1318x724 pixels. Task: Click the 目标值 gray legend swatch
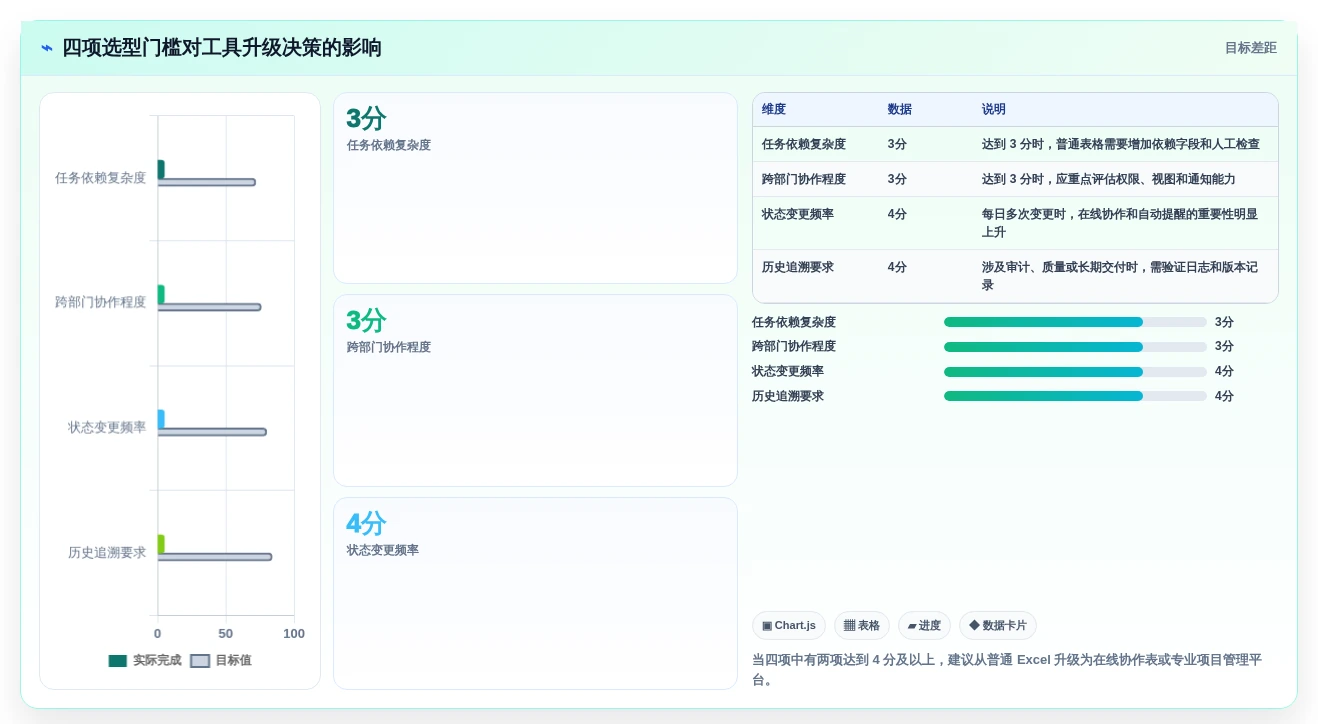click(200, 661)
